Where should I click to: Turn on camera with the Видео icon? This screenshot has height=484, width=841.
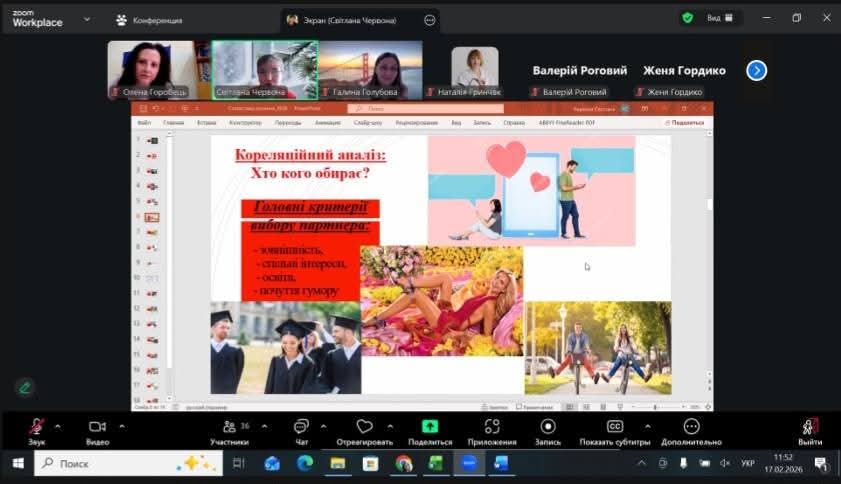coord(97,427)
